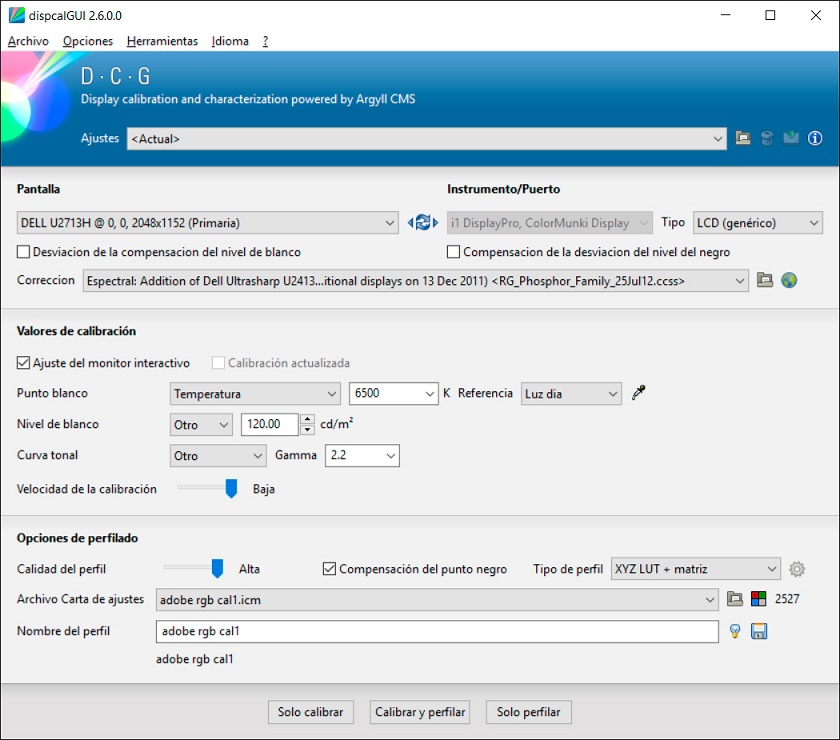The height and width of the screenshot is (740, 840).
Task: Open the testchart editor color grid icon
Action: pos(759,600)
